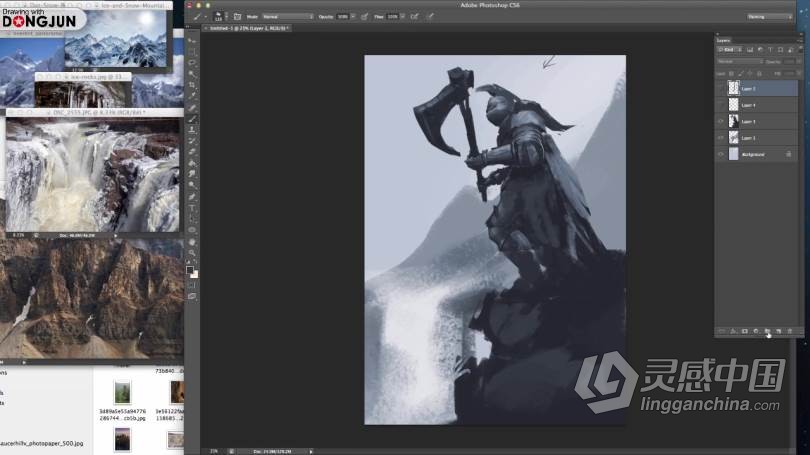This screenshot has height=455, width=810.
Task: Select the Zoom tool
Action: [x=192, y=253]
